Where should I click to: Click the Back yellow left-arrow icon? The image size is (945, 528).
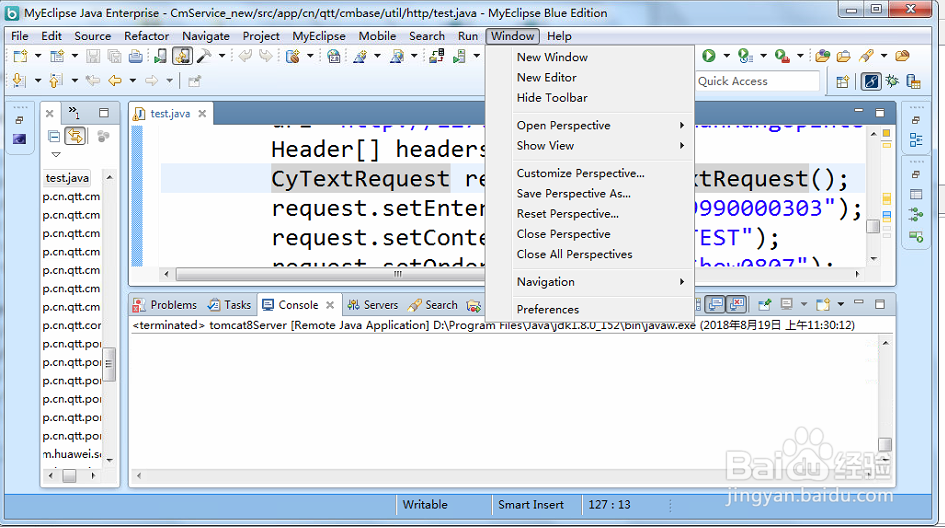(115, 80)
